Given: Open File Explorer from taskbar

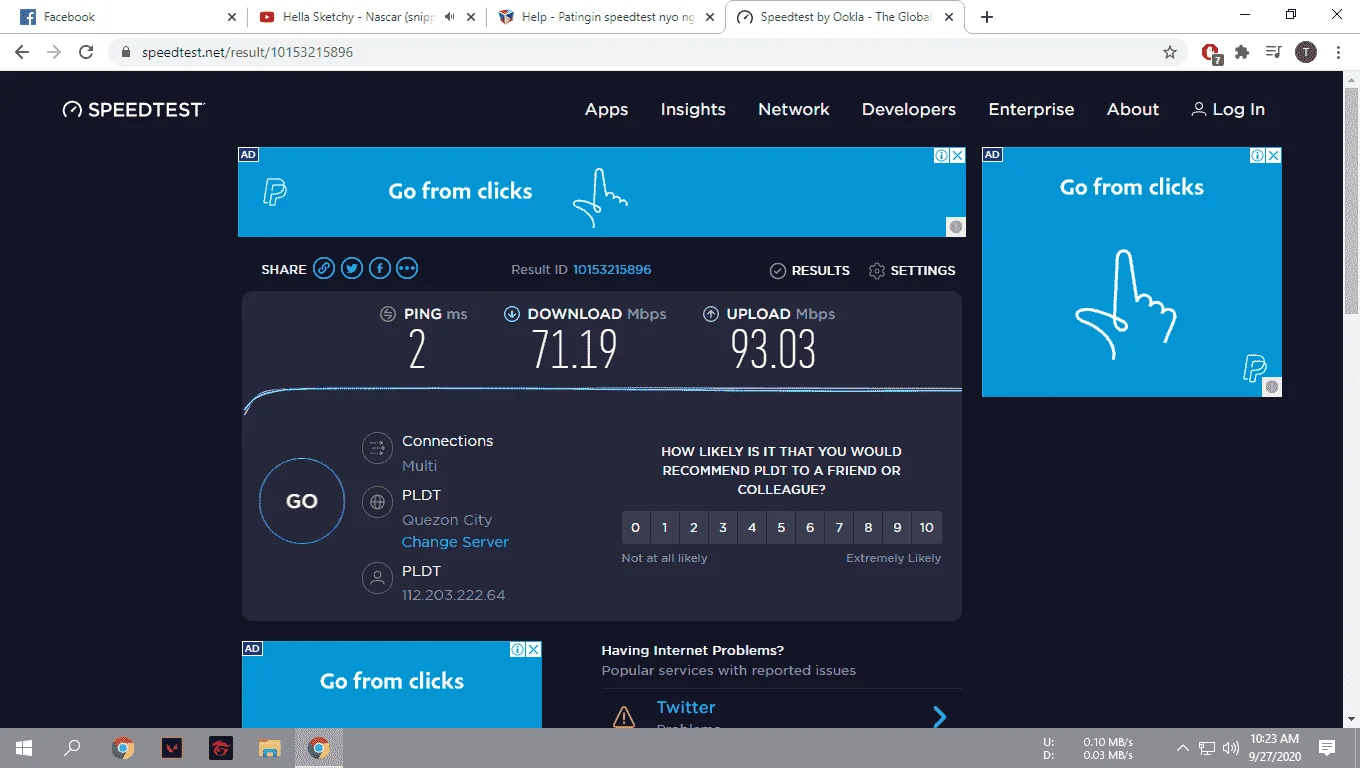Looking at the screenshot, I should coord(270,748).
